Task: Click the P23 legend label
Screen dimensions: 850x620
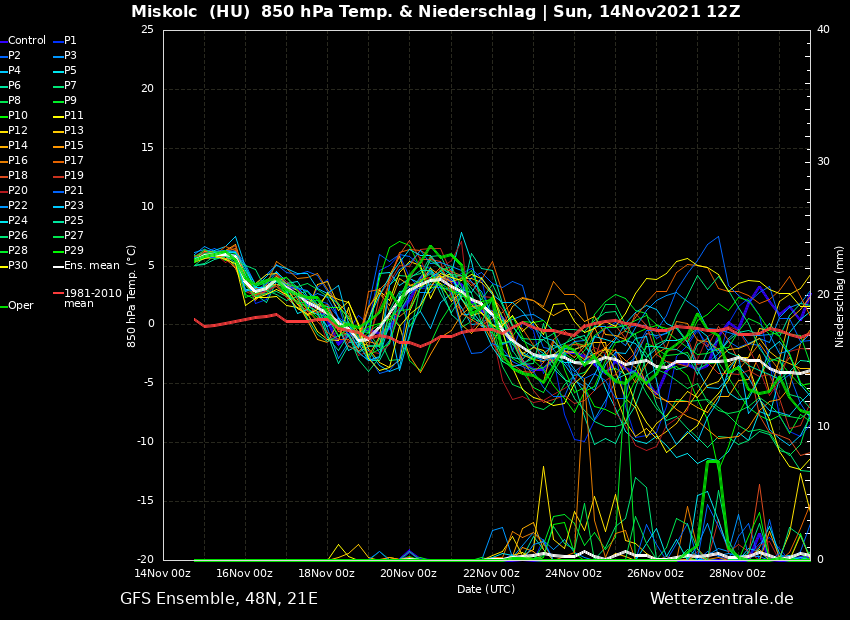Action: coord(74,206)
